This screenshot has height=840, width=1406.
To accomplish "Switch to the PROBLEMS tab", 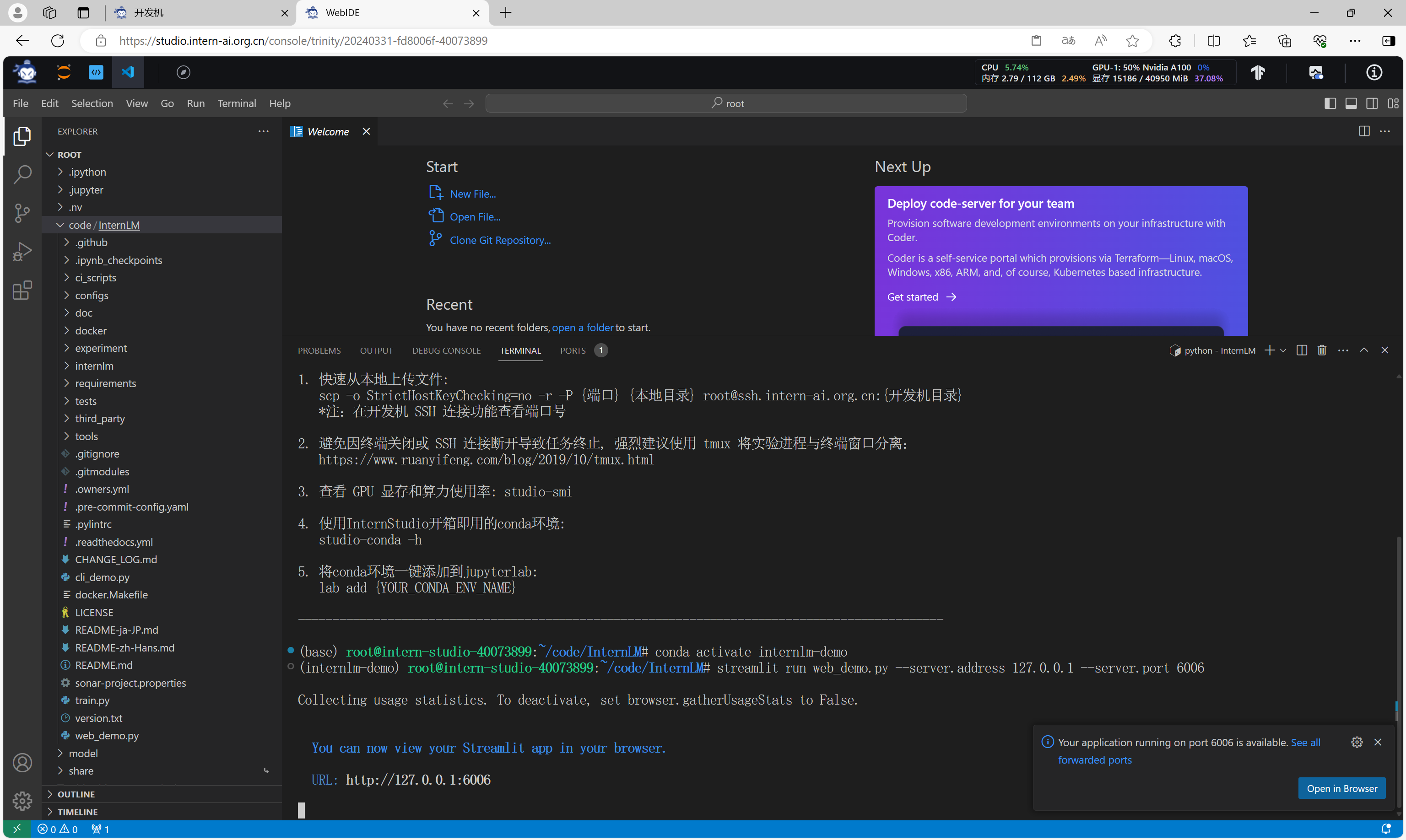I will pos(319,350).
